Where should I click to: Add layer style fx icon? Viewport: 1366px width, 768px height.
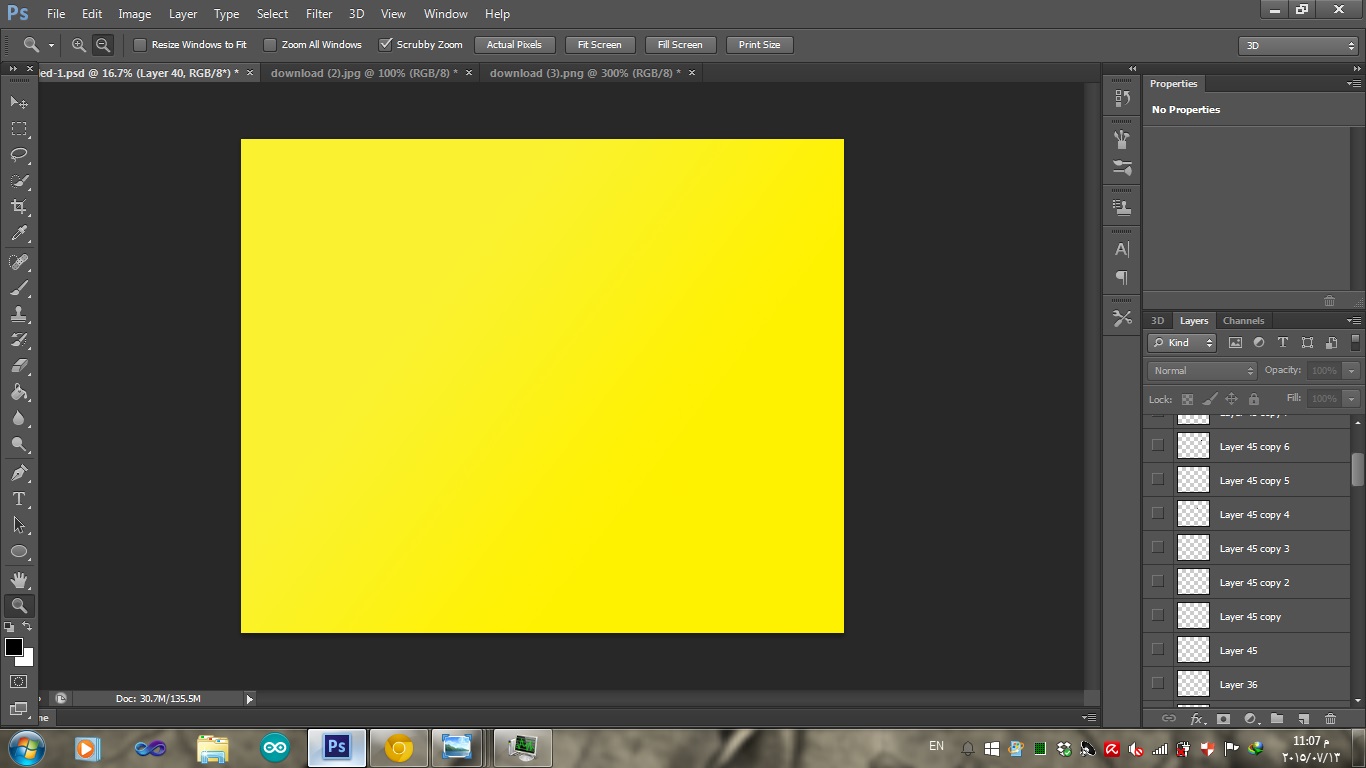(1196, 719)
